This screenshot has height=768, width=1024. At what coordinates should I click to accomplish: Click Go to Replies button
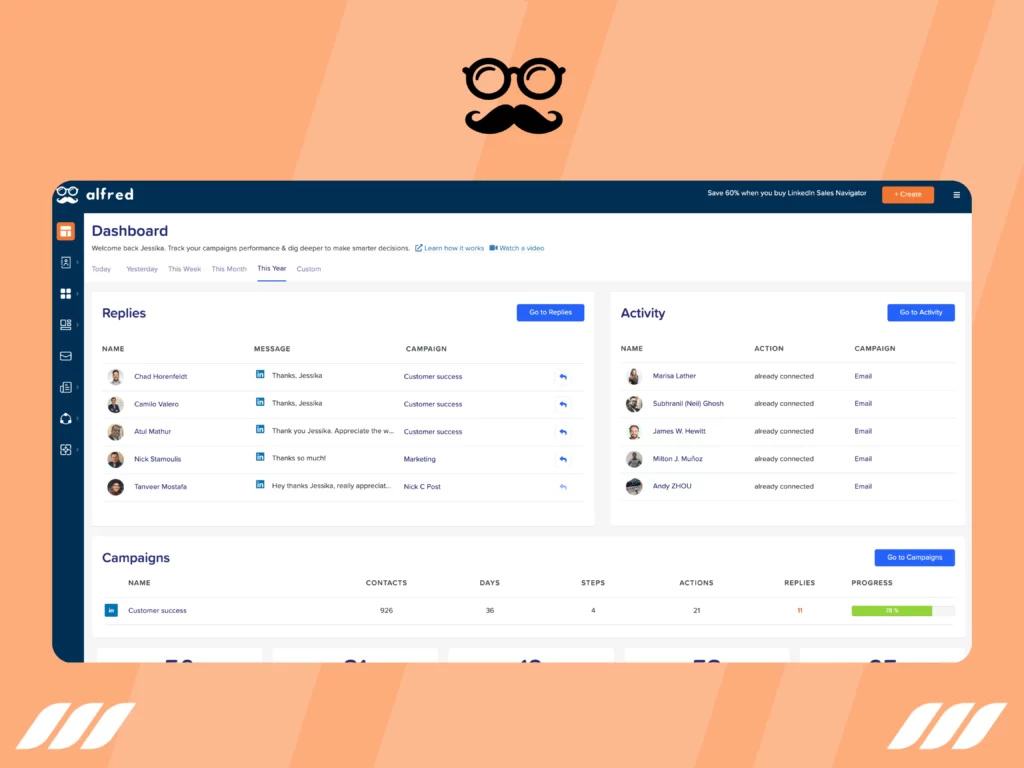point(551,313)
